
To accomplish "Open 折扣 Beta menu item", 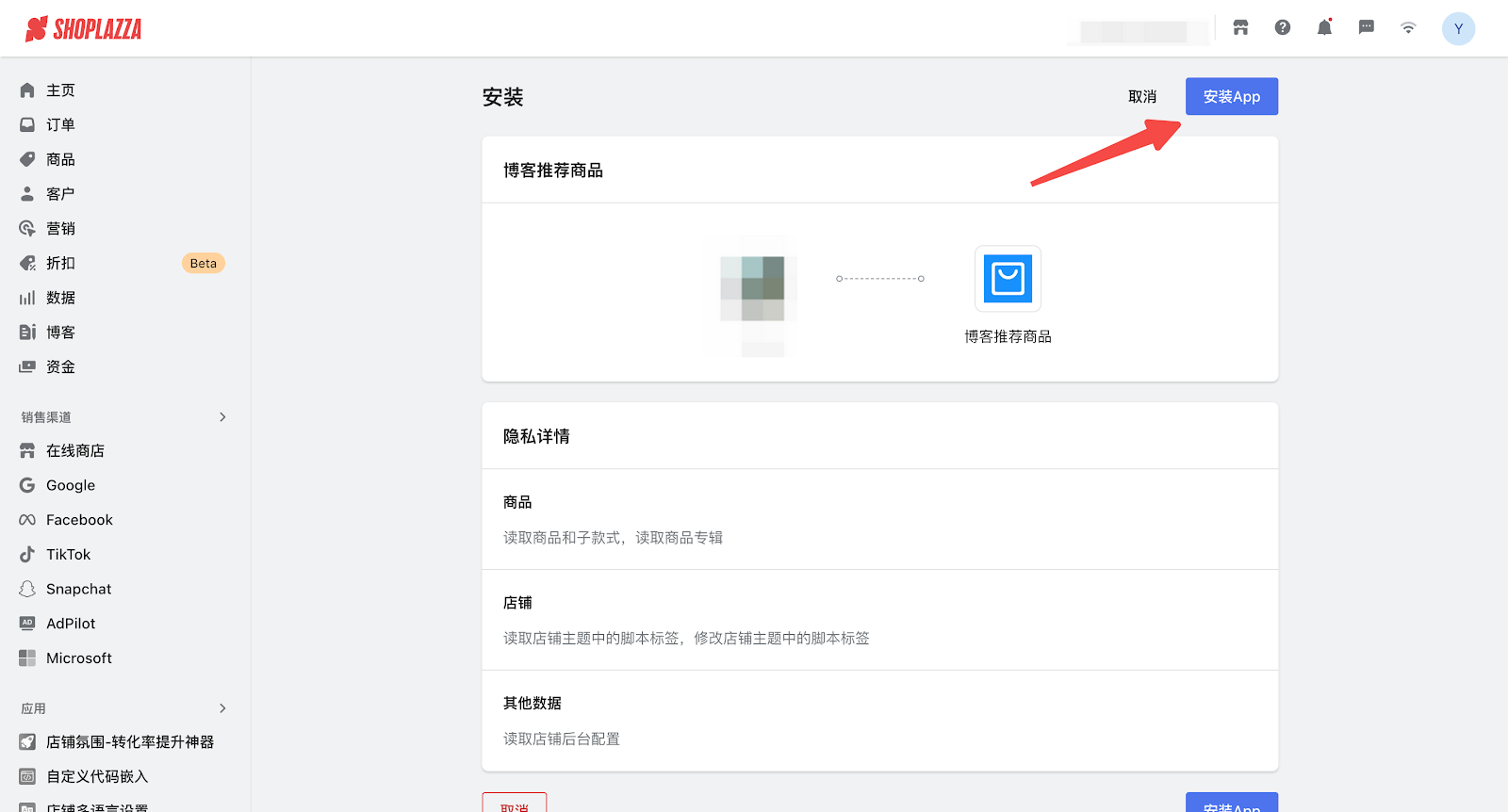I will (60, 264).
